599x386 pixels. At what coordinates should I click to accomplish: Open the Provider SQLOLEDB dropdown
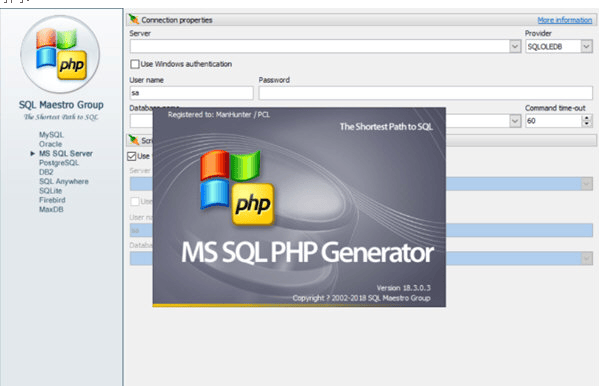tap(586, 47)
